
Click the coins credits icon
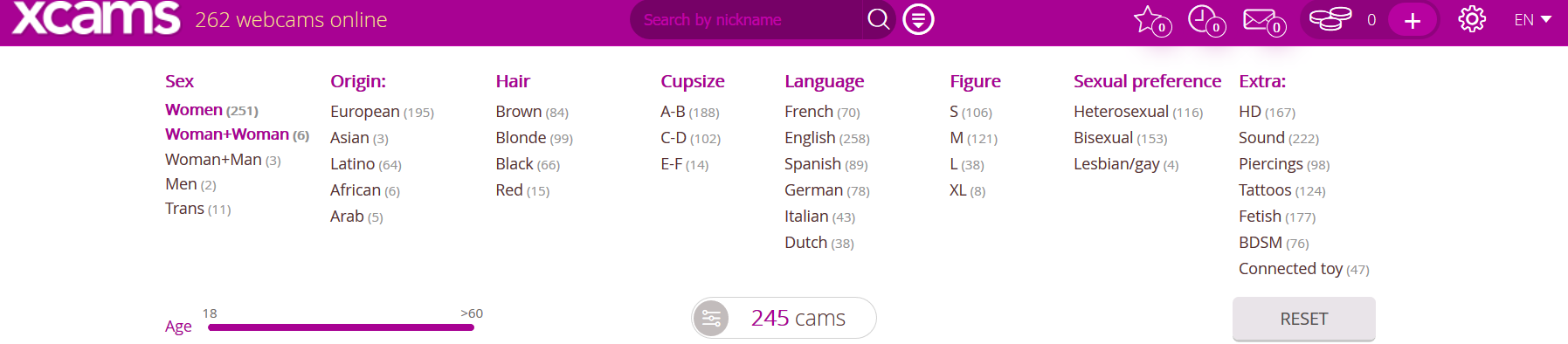pos(1330,19)
